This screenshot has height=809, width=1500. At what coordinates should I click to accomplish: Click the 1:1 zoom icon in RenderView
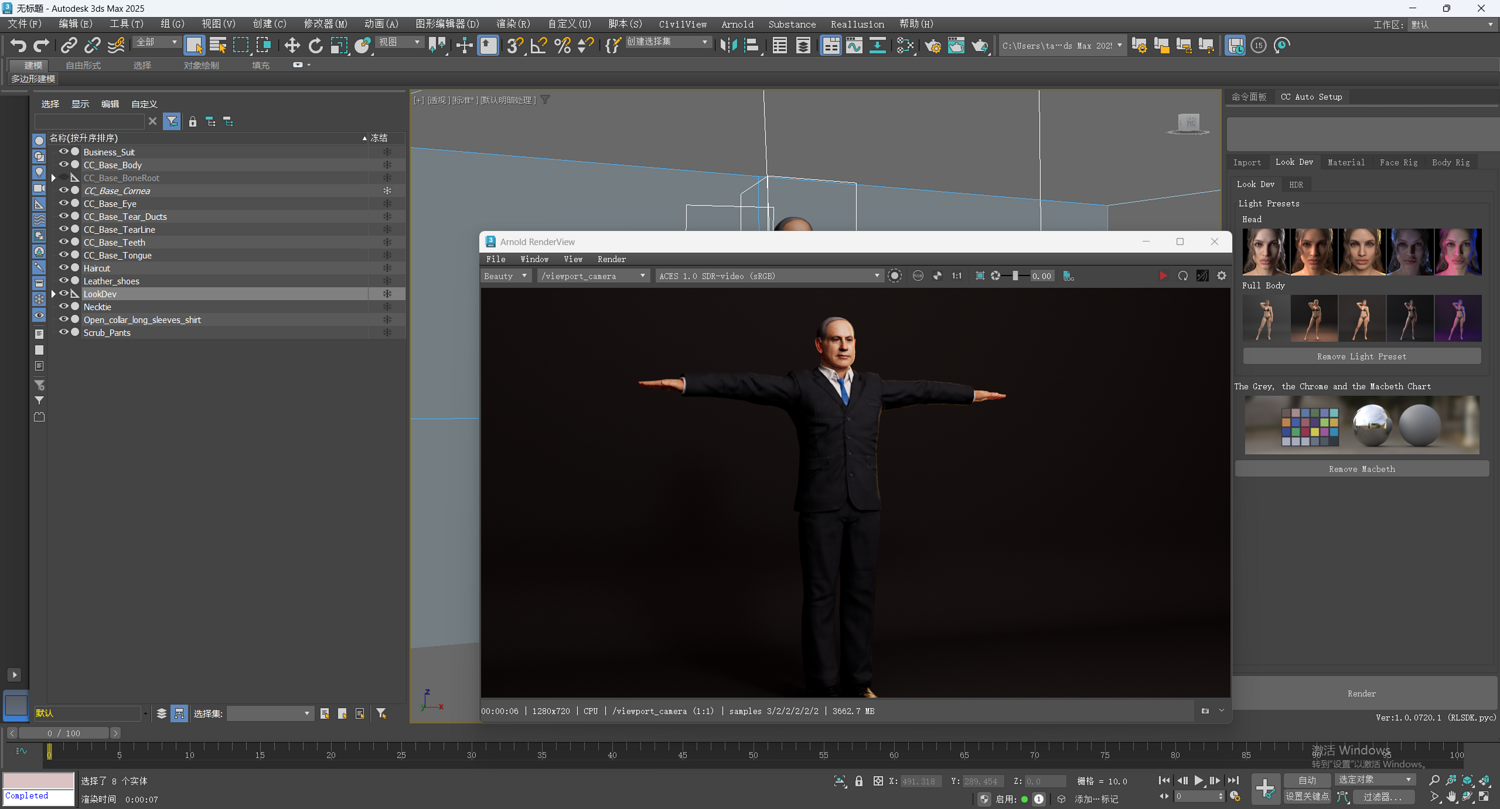tap(957, 276)
